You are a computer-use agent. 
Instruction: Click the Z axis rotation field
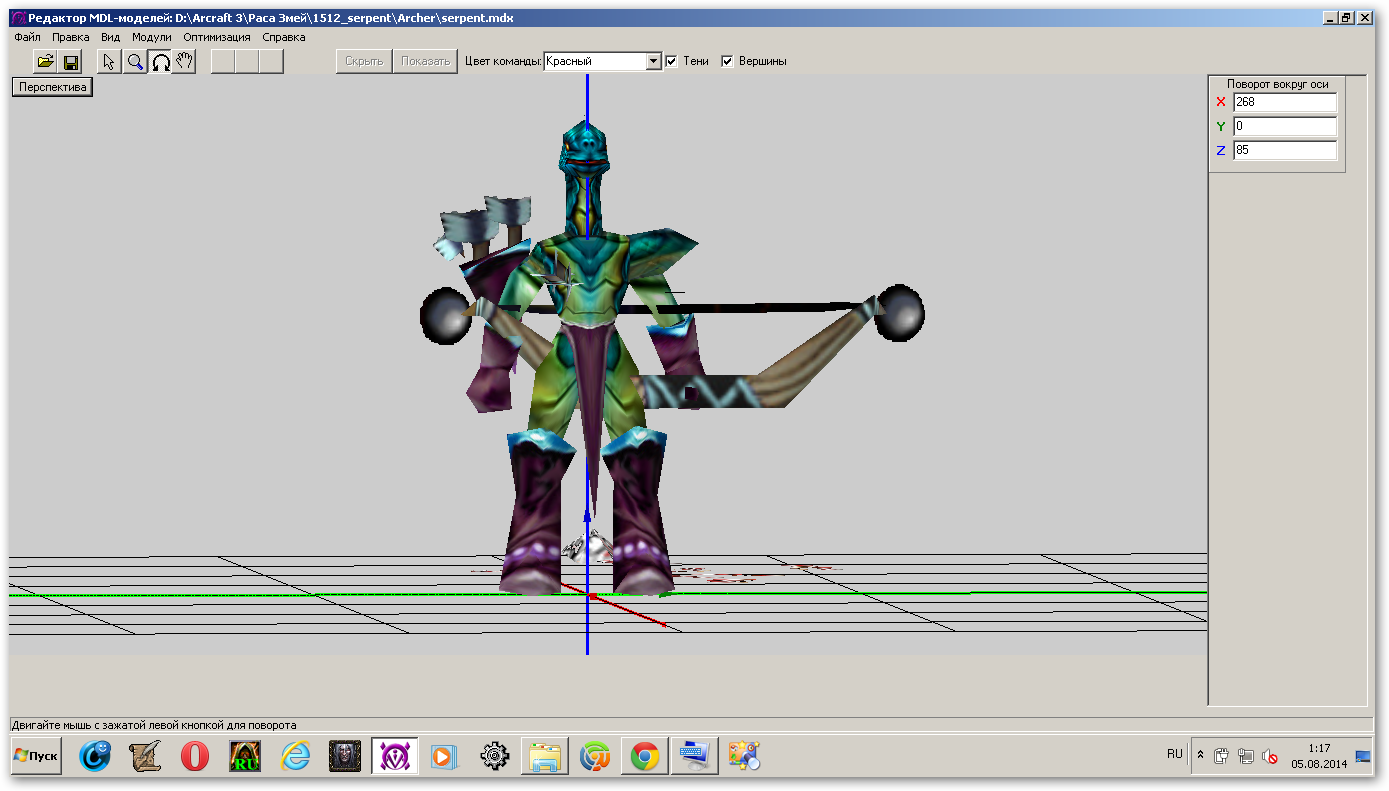pyautogui.click(x=1284, y=150)
